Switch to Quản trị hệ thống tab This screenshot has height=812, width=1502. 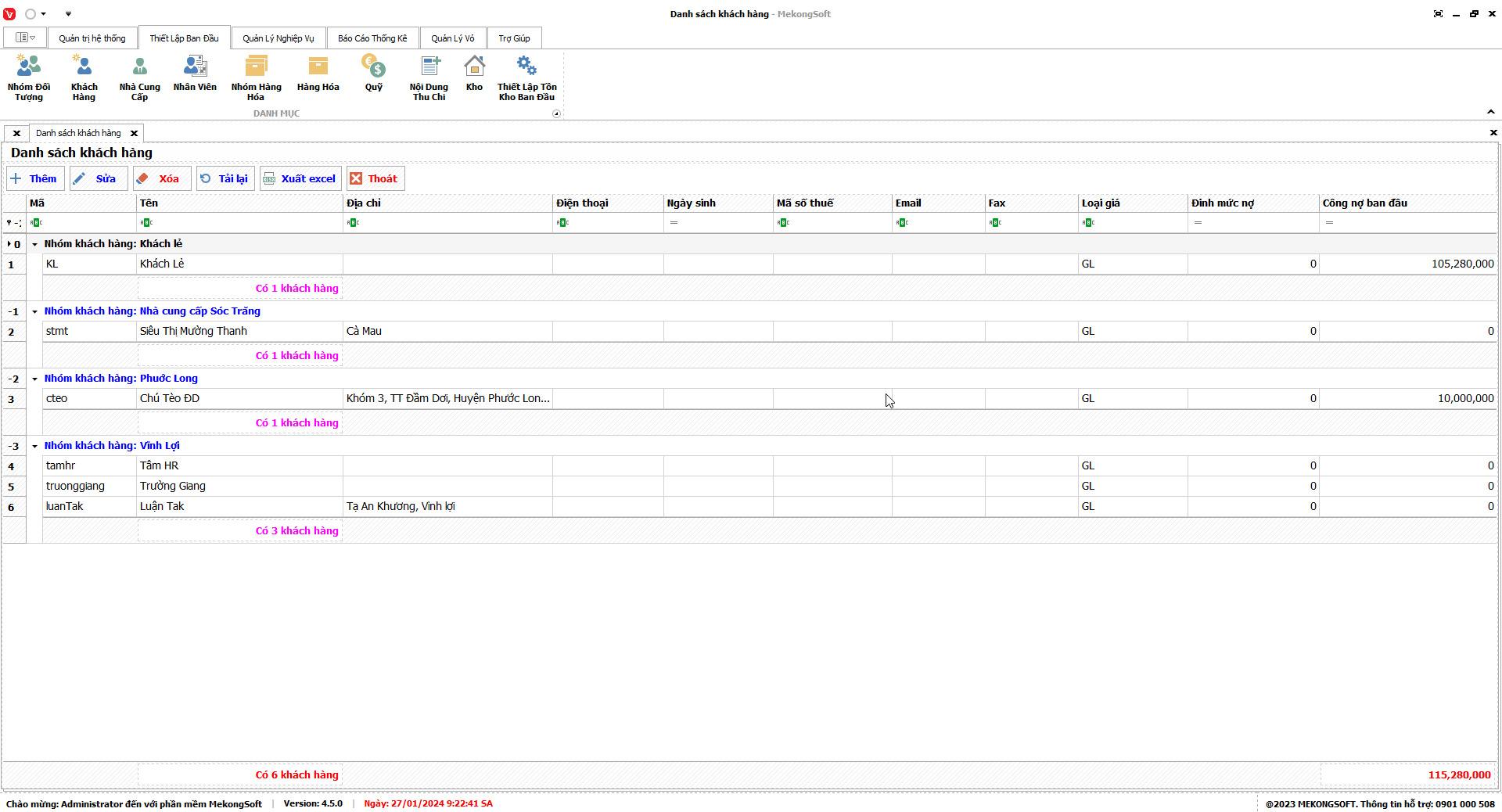point(92,38)
